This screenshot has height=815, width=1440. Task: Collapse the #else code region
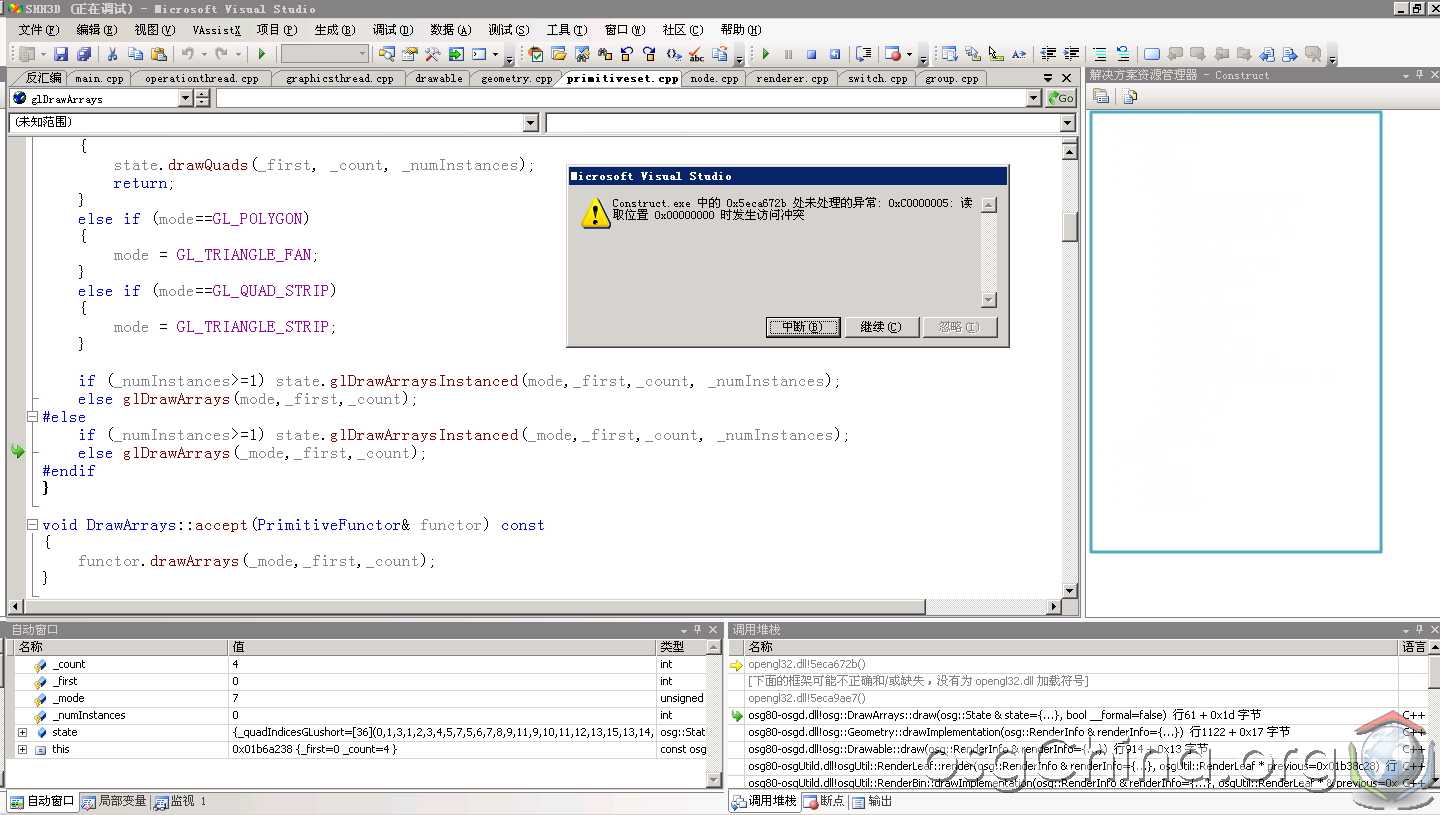32,417
